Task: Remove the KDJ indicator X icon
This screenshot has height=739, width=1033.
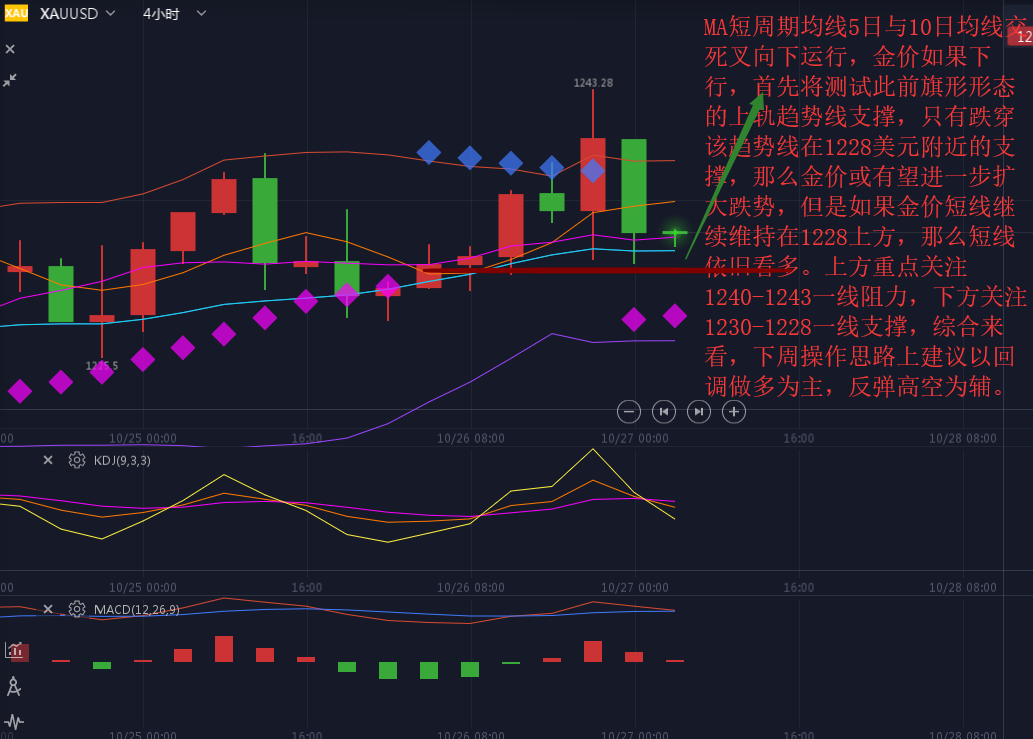Action: [48, 460]
